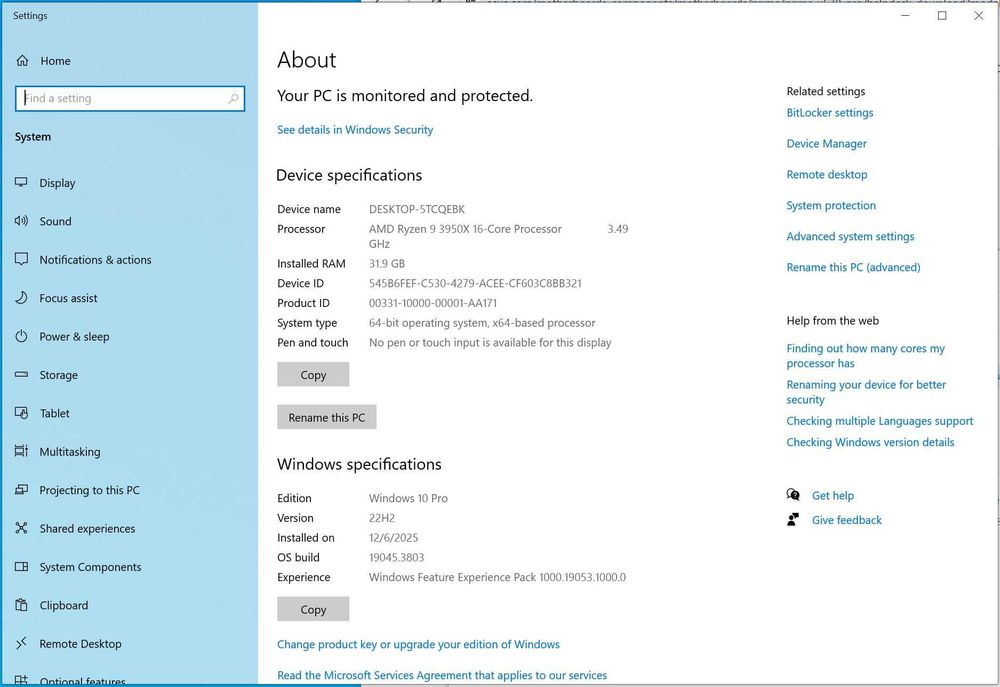
Task: Click the System Components icon
Action: (21, 566)
